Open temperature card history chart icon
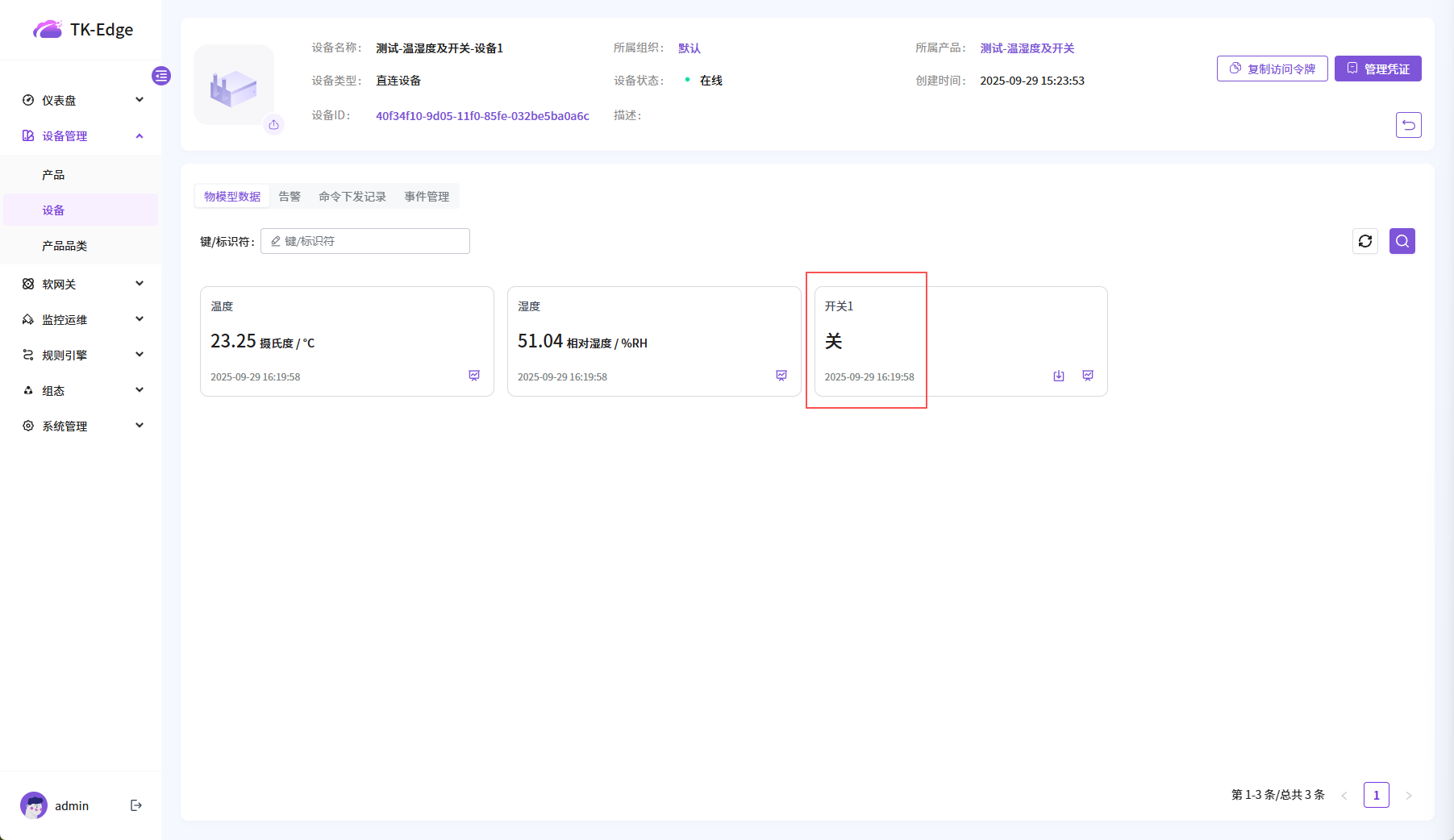This screenshot has width=1454, height=840. tap(474, 376)
